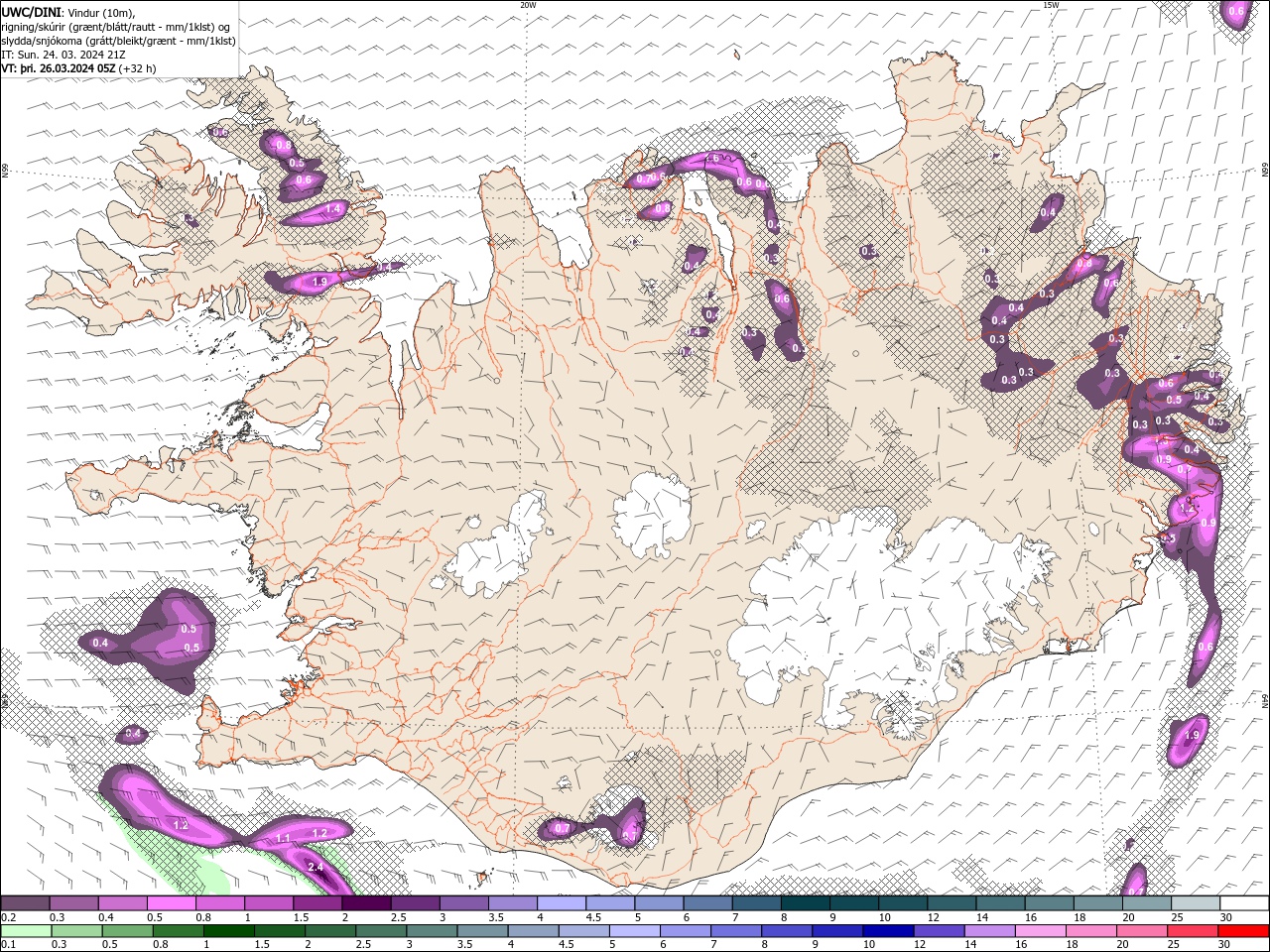Image resolution: width=1270 pixels, height=952 pixels.
Task: Select the 2 darkest purple swatch, top legend
Action: pyautogui.click(x=366, y=903)
